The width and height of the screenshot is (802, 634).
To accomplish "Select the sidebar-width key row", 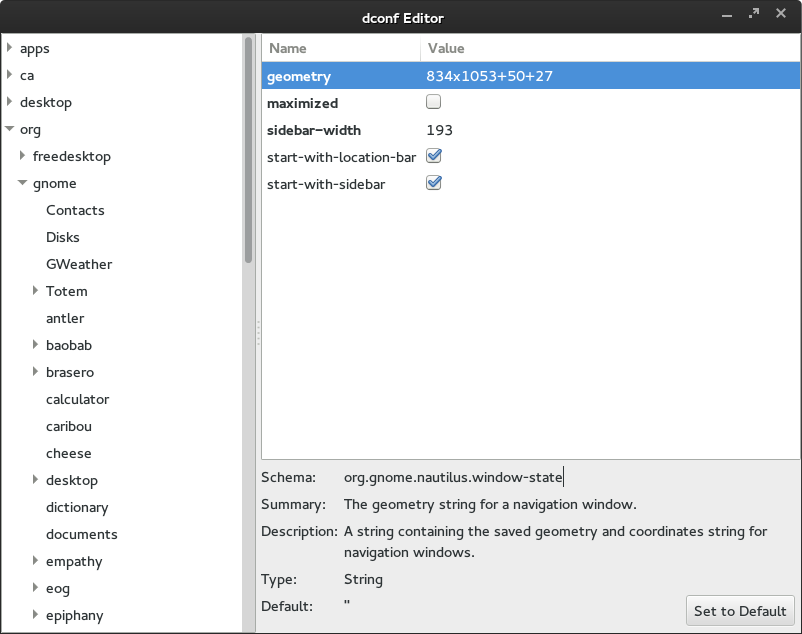I will (314, 130).
